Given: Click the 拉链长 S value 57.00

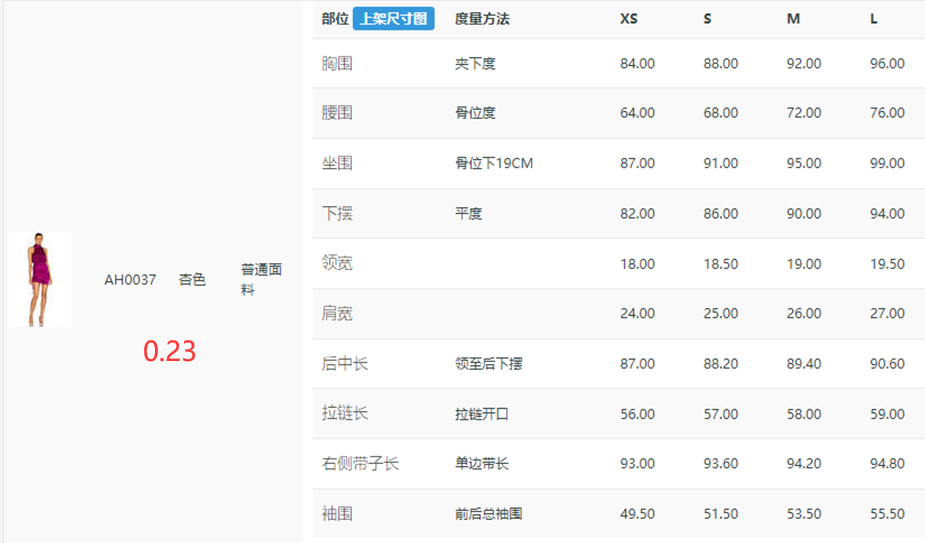Looking at the screenshot, I should [x=720, y=414].
